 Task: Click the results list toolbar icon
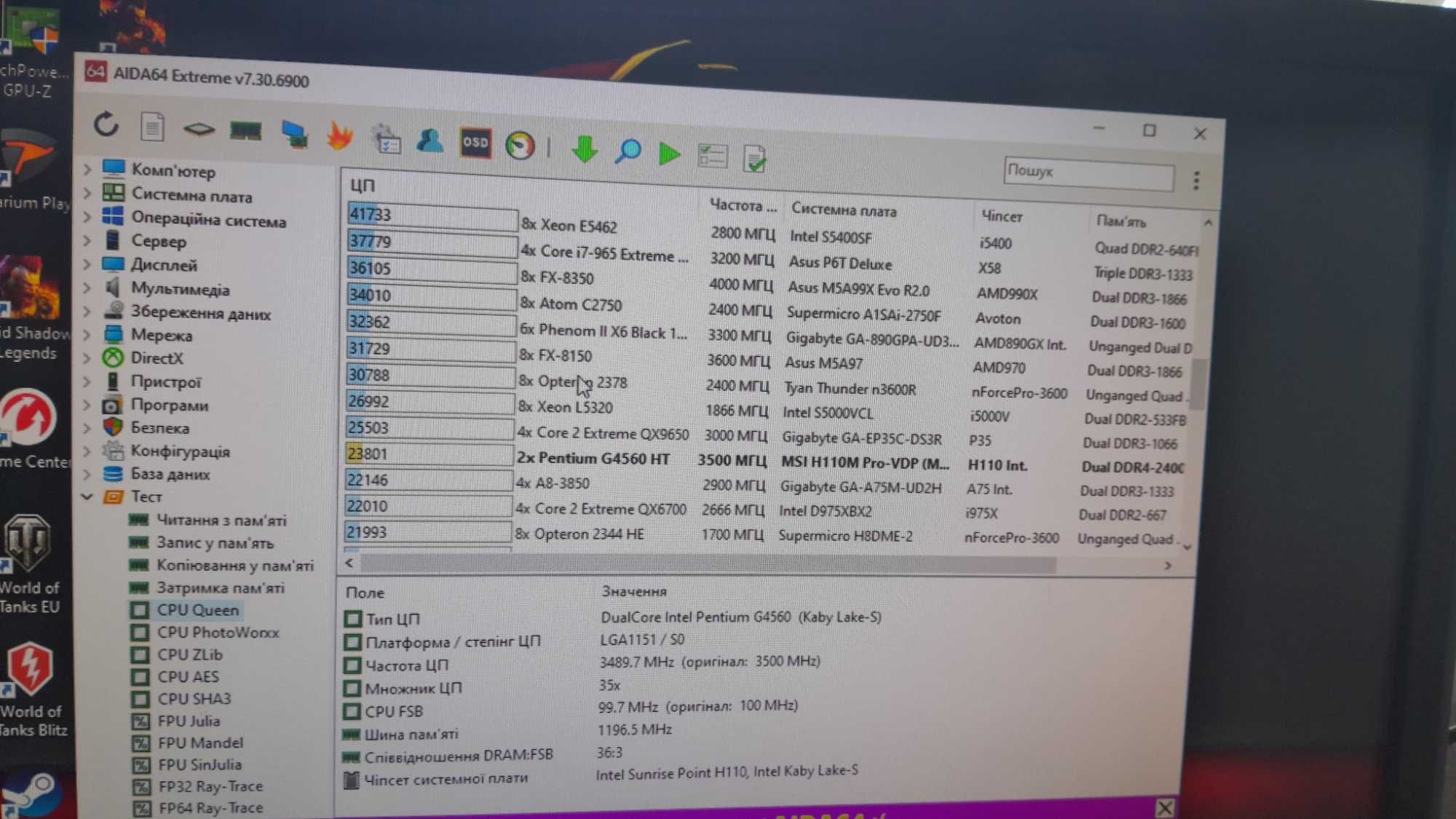click(712, 156)
